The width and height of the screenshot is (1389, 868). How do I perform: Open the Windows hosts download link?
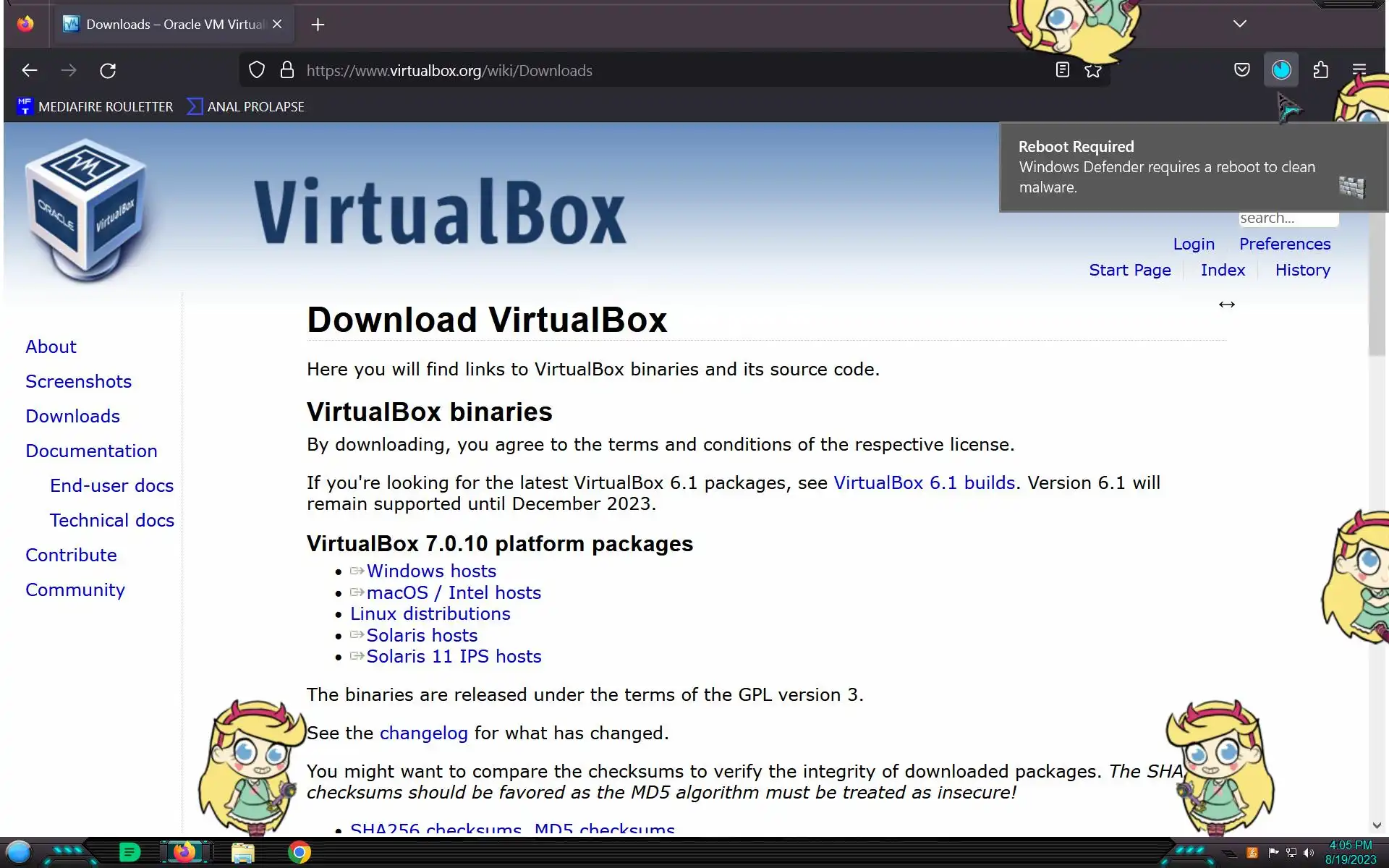click(x=431, y=571)
